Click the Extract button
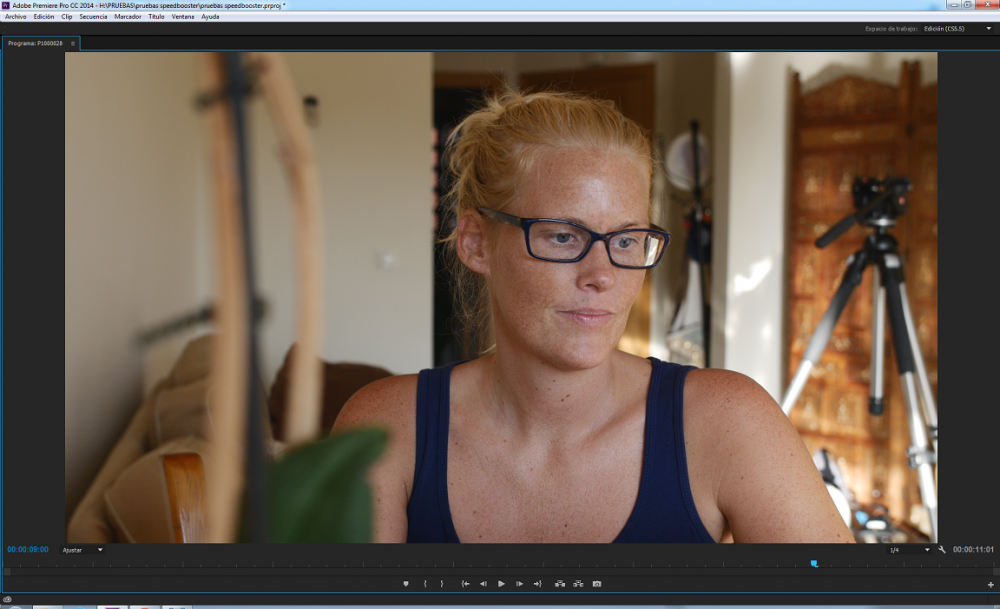Screen dimensions: 1000x609 [x=578, y=583]
